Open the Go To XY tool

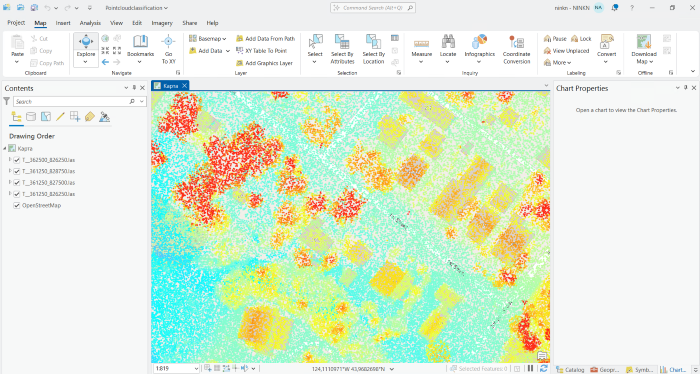point(168,49)
